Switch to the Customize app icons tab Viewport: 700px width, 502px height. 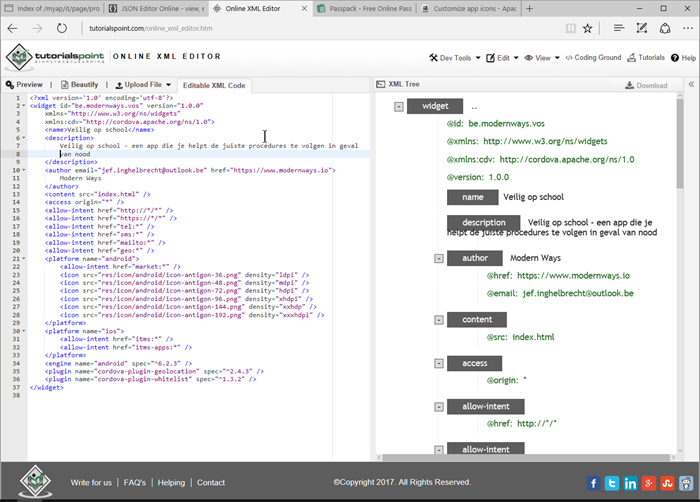(x=469, y=8)
